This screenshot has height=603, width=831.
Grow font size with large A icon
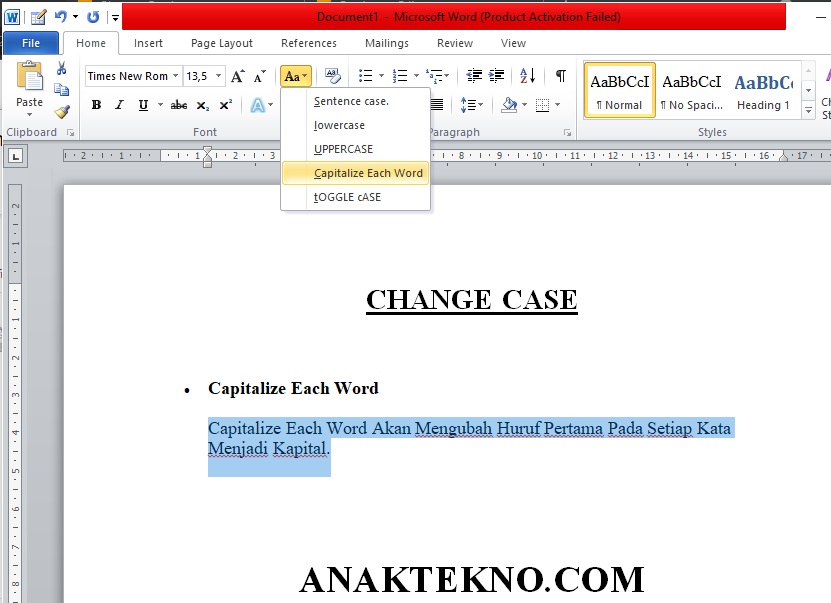tap(237, 76)
